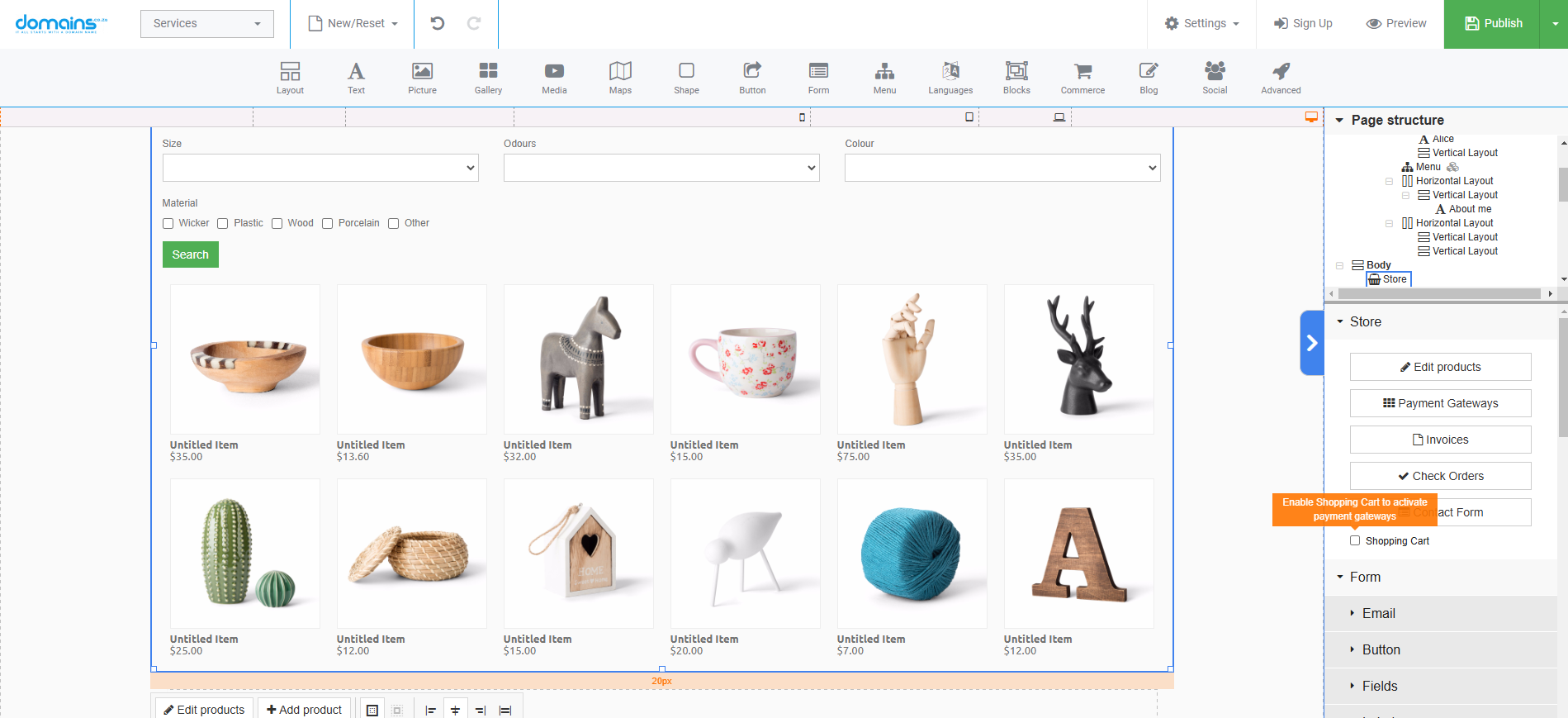Click the Payment Gateways button

(x=1440, y=403)
